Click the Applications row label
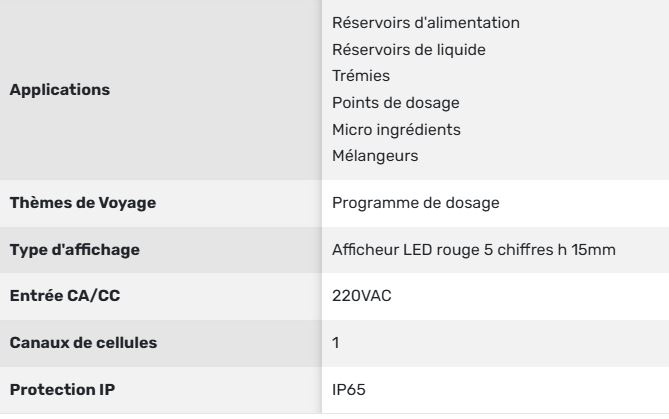 [59, 90]
